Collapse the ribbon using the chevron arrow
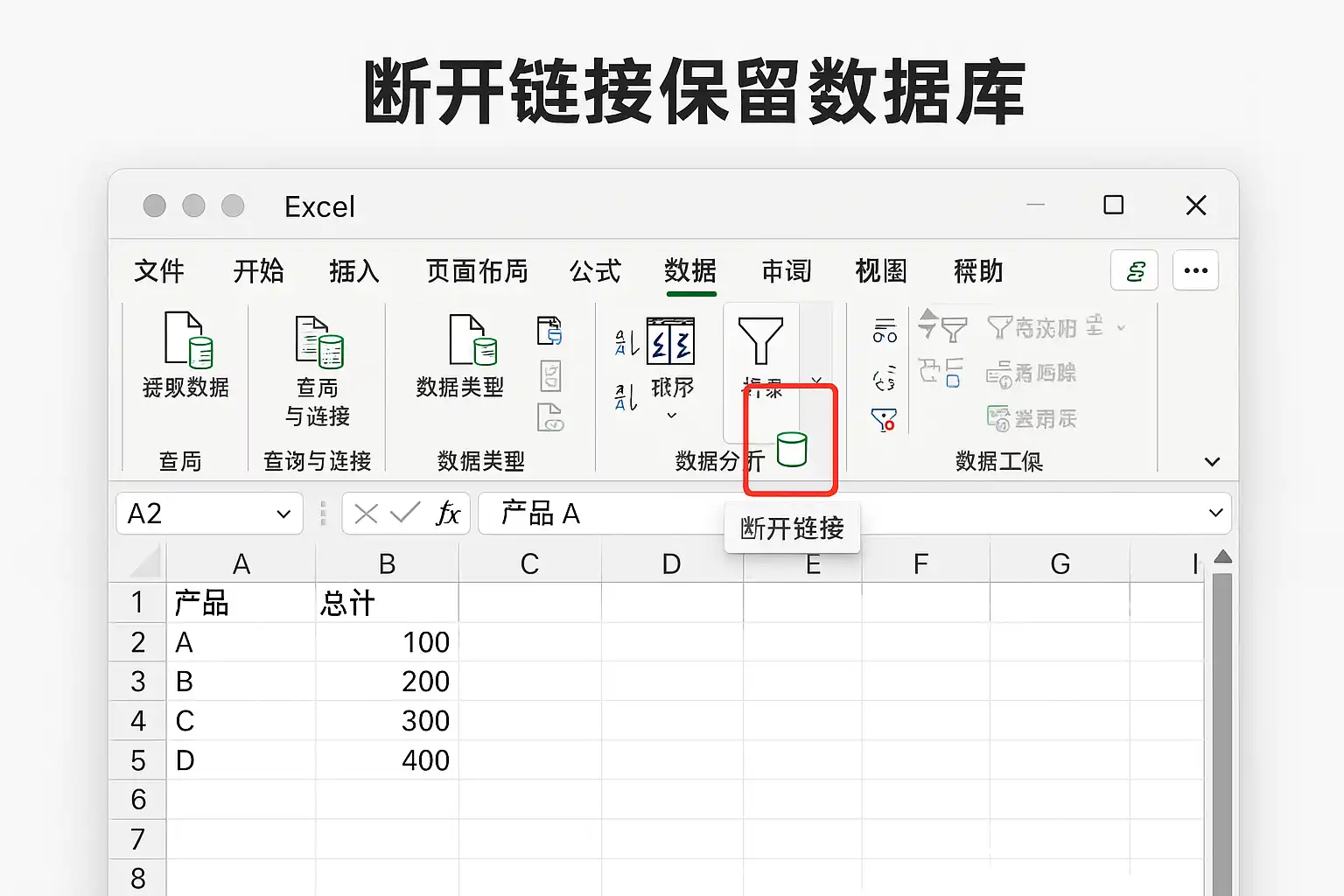This screenshot has width=1344, height=896. coord(1212,462)
